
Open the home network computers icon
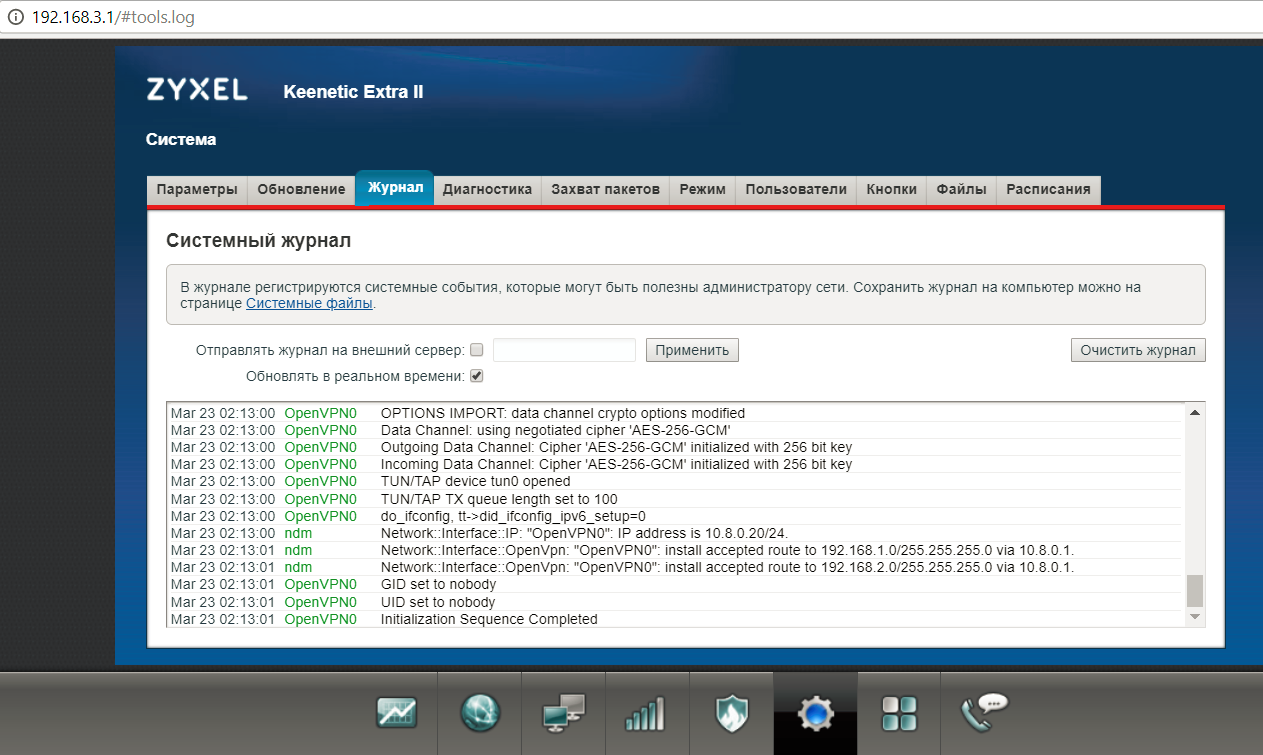(x=564, y=713)
